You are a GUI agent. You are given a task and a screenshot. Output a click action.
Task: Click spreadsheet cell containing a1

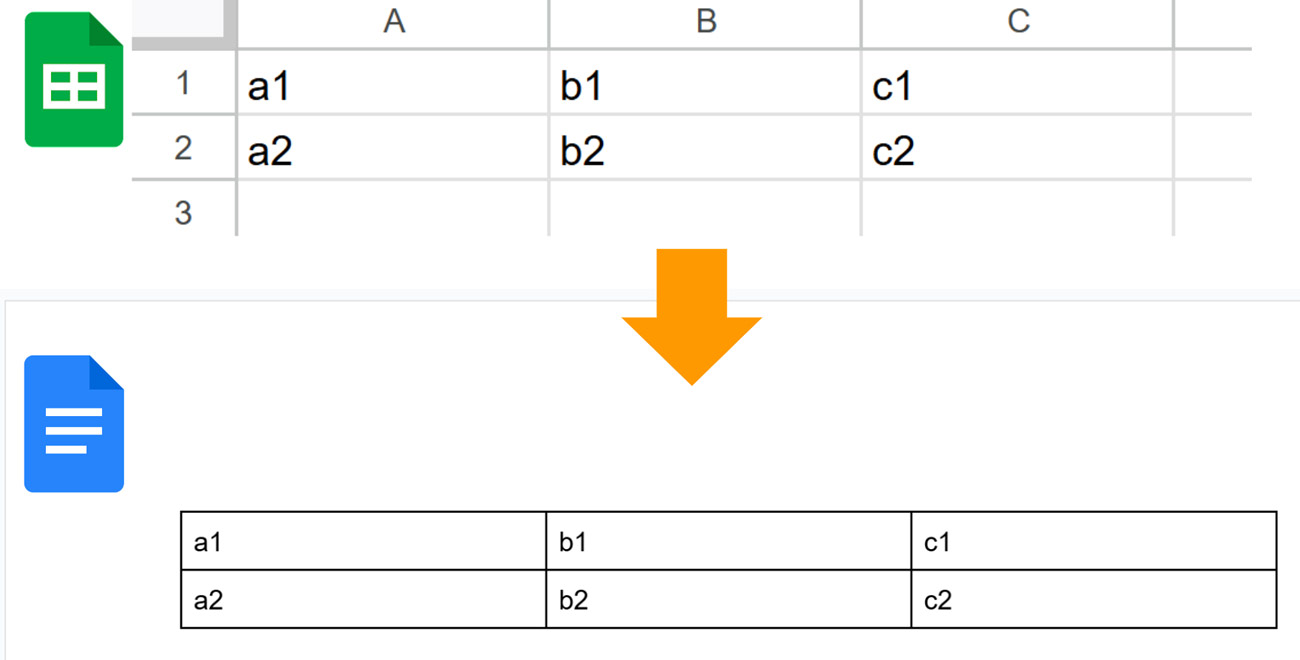[x=393, y=82]
